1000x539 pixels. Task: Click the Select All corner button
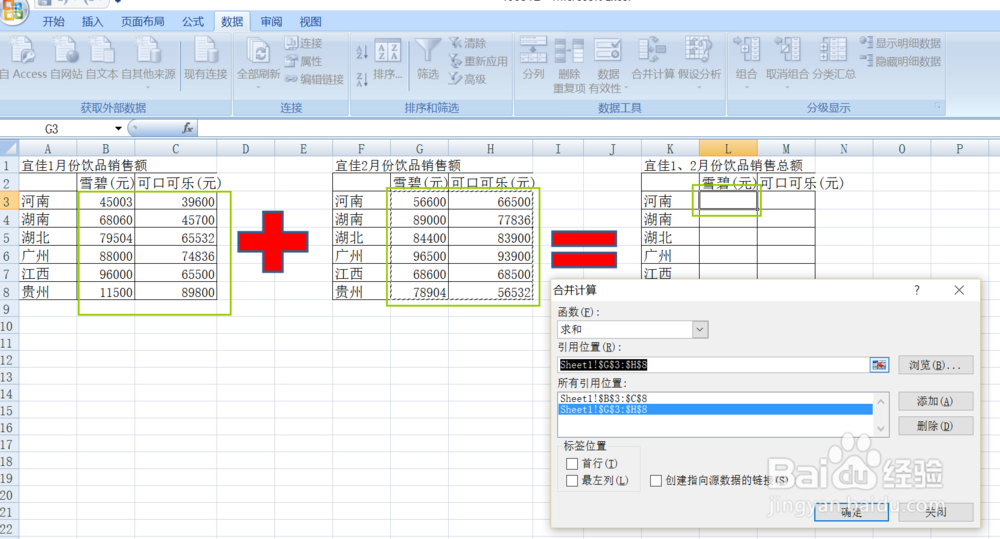pos(9,149)
